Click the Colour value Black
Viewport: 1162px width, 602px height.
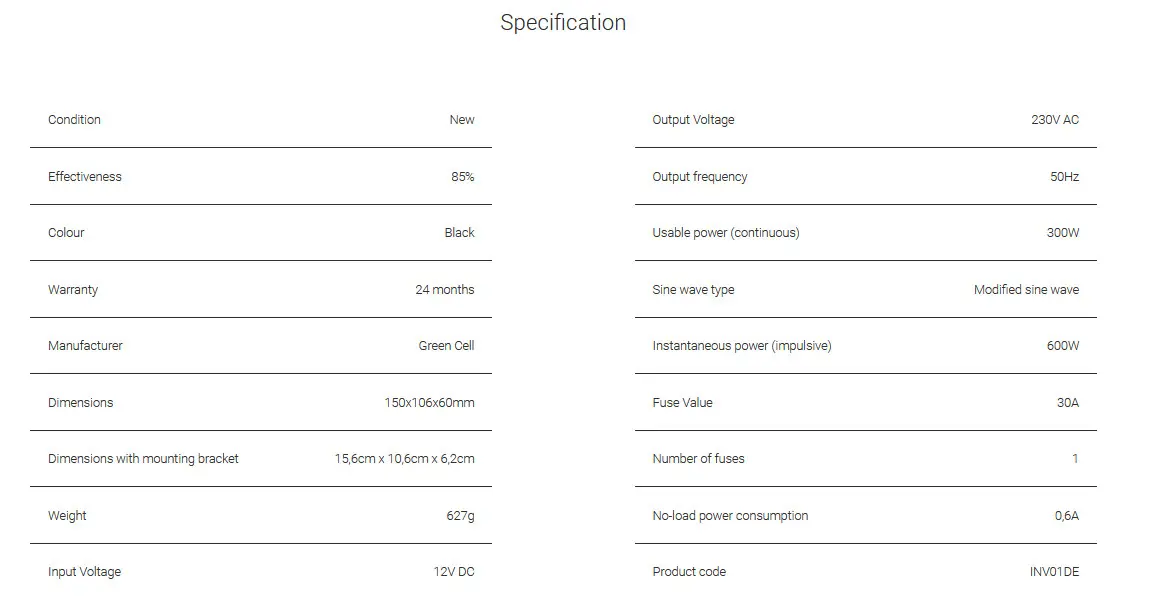tap(459, 233)
